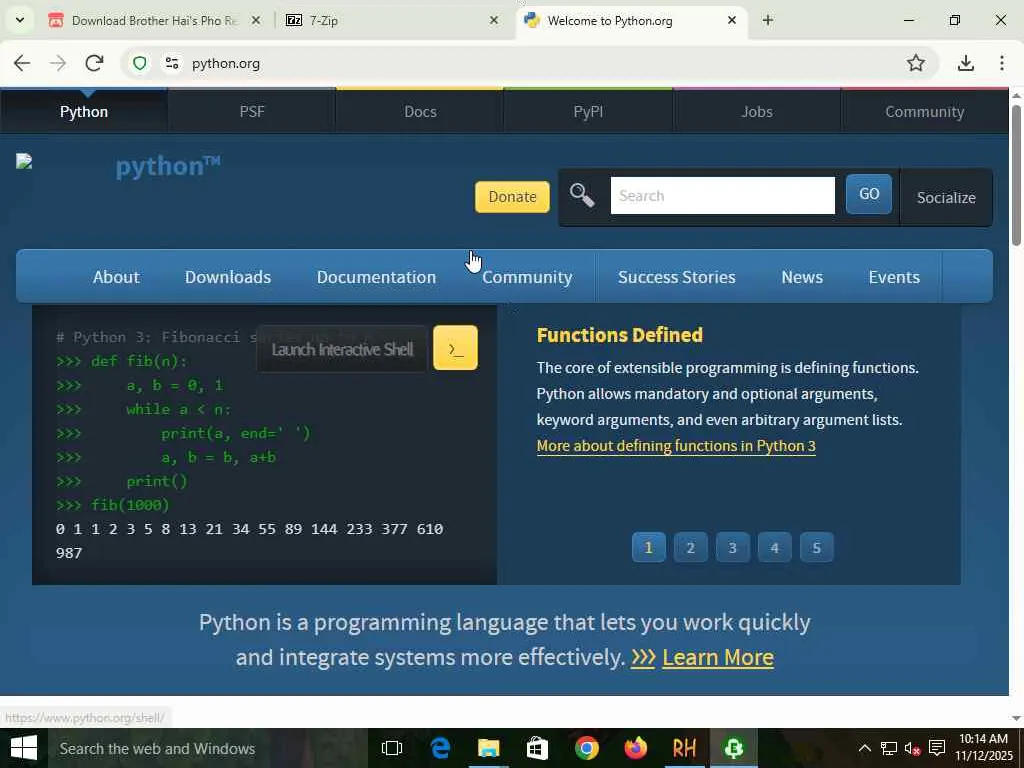Click the magnifying glass search icon

click(581, 195)
